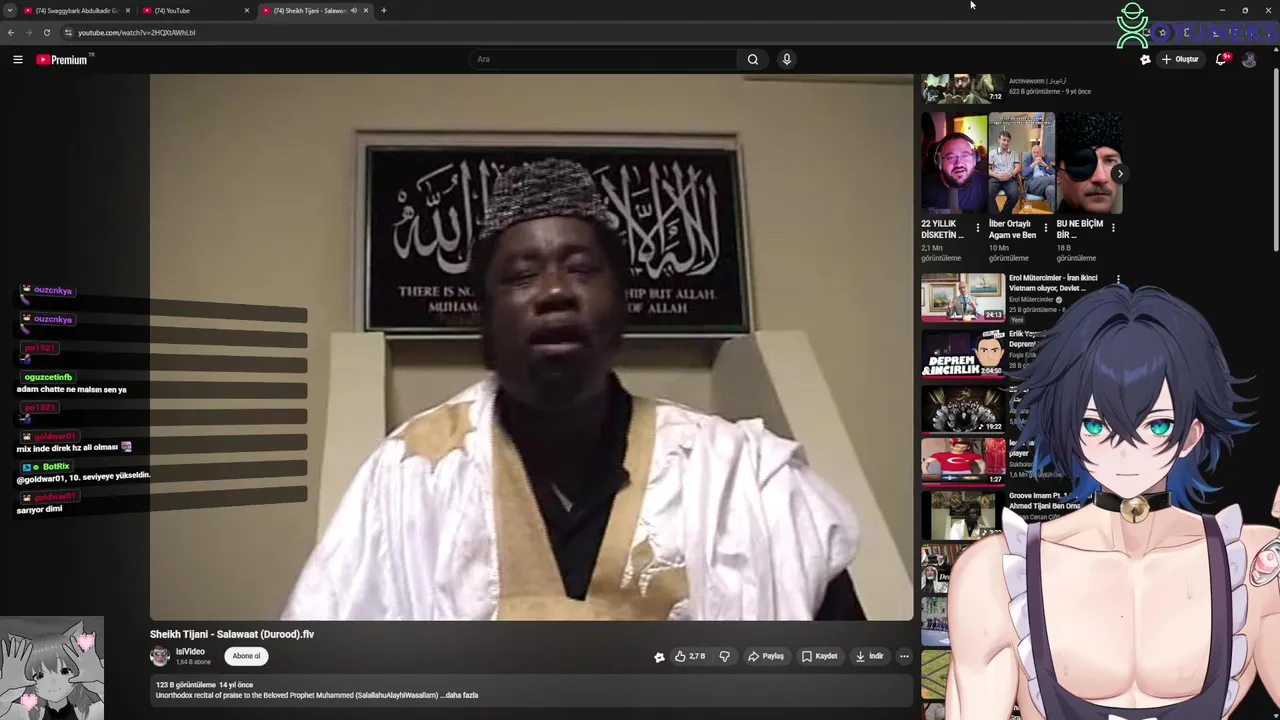Open the account avatar menu
1280x720 pixels.
pos(1249,60)
